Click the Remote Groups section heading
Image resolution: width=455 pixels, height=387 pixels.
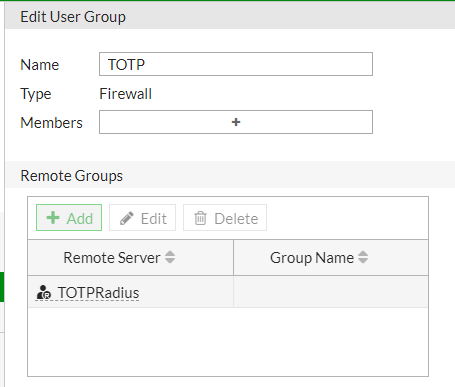(72, 176)
